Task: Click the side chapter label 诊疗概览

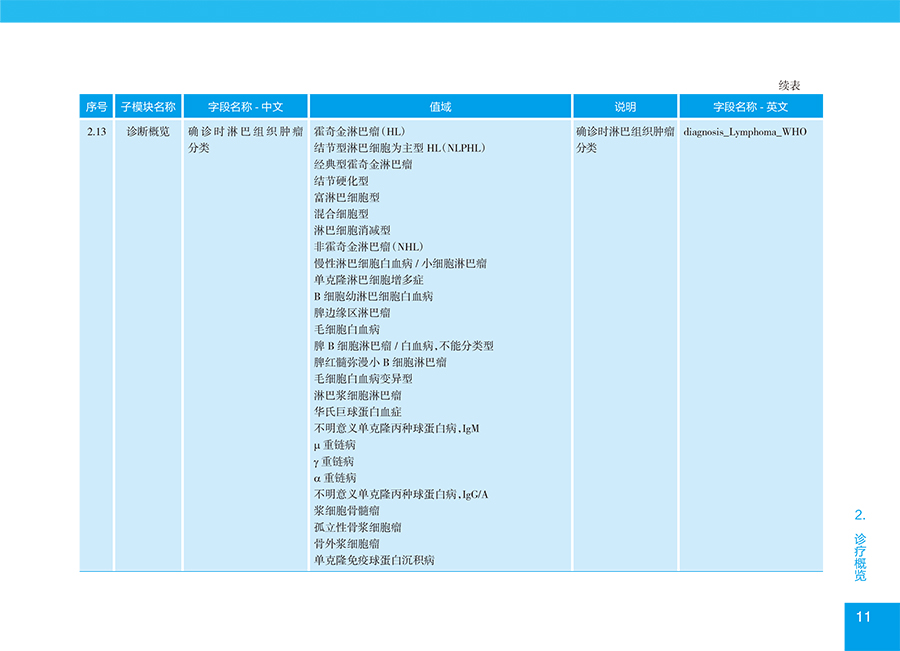Action: [x=860, y=557]
